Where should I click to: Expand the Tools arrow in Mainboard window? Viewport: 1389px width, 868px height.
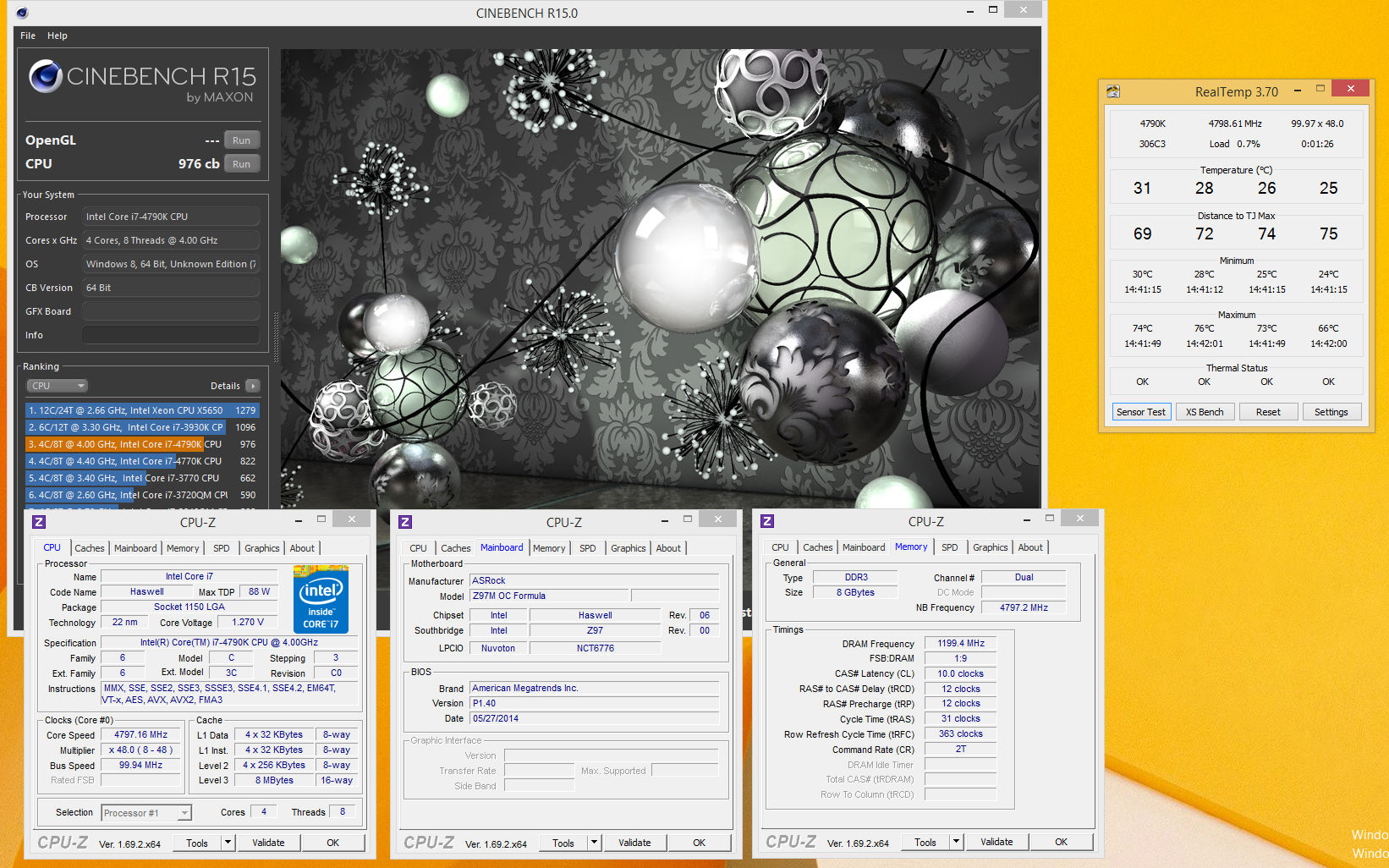[x=594, y=843]
